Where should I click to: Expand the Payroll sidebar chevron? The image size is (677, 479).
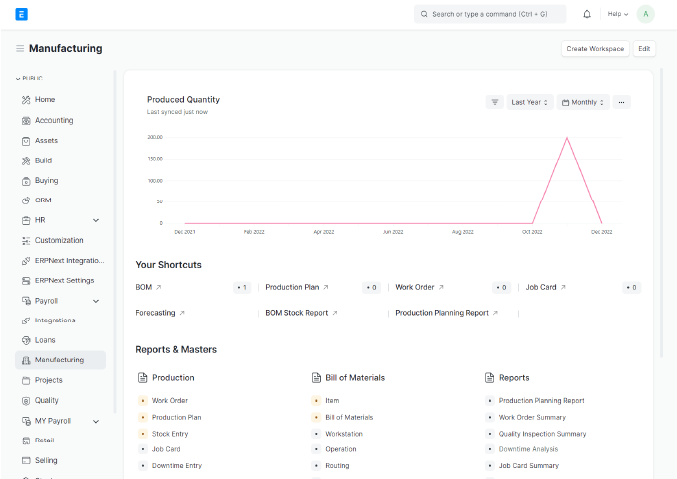96,301
